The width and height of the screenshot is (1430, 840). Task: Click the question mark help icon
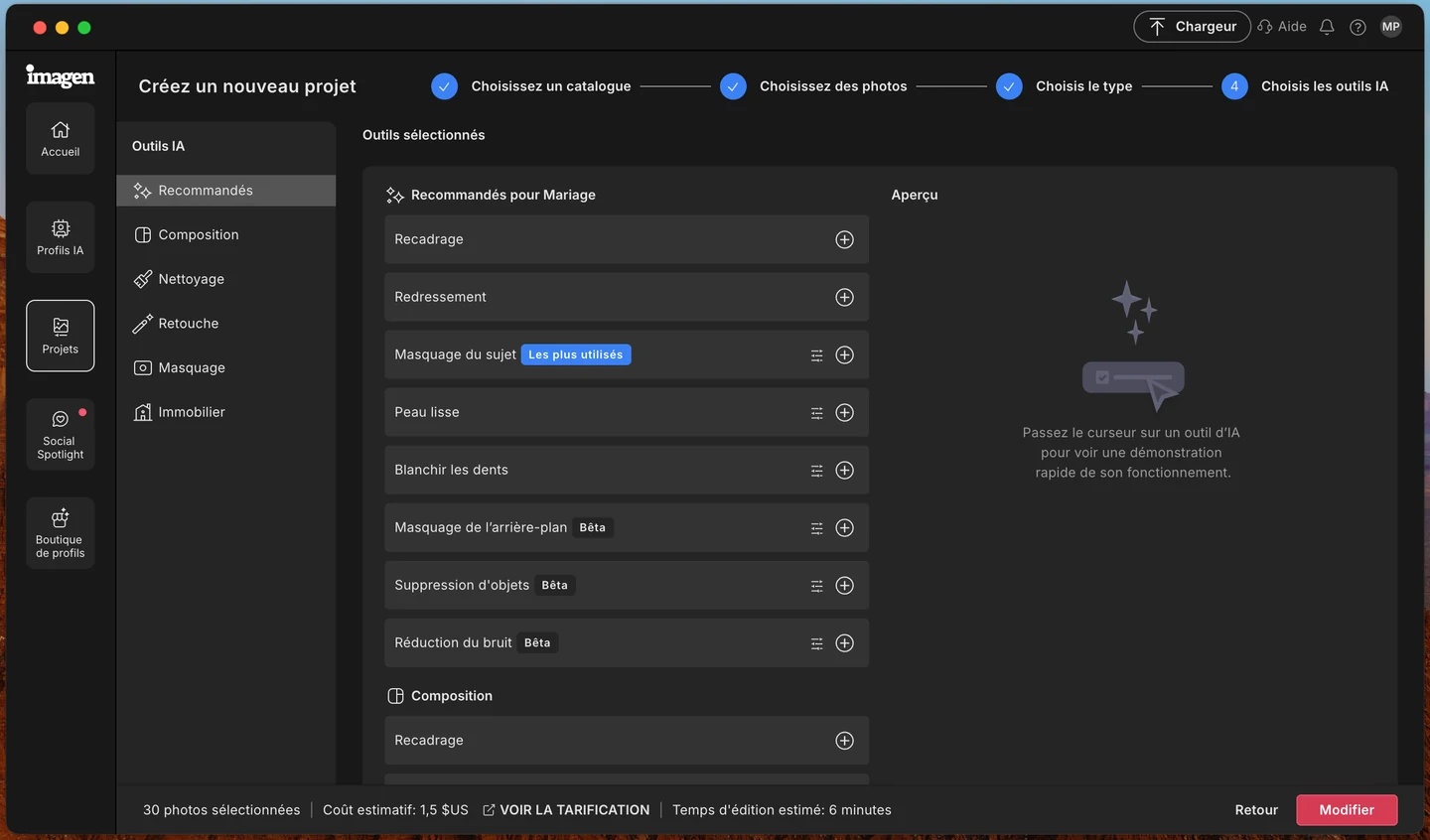pyautogui.click(x=1358, y=27)
